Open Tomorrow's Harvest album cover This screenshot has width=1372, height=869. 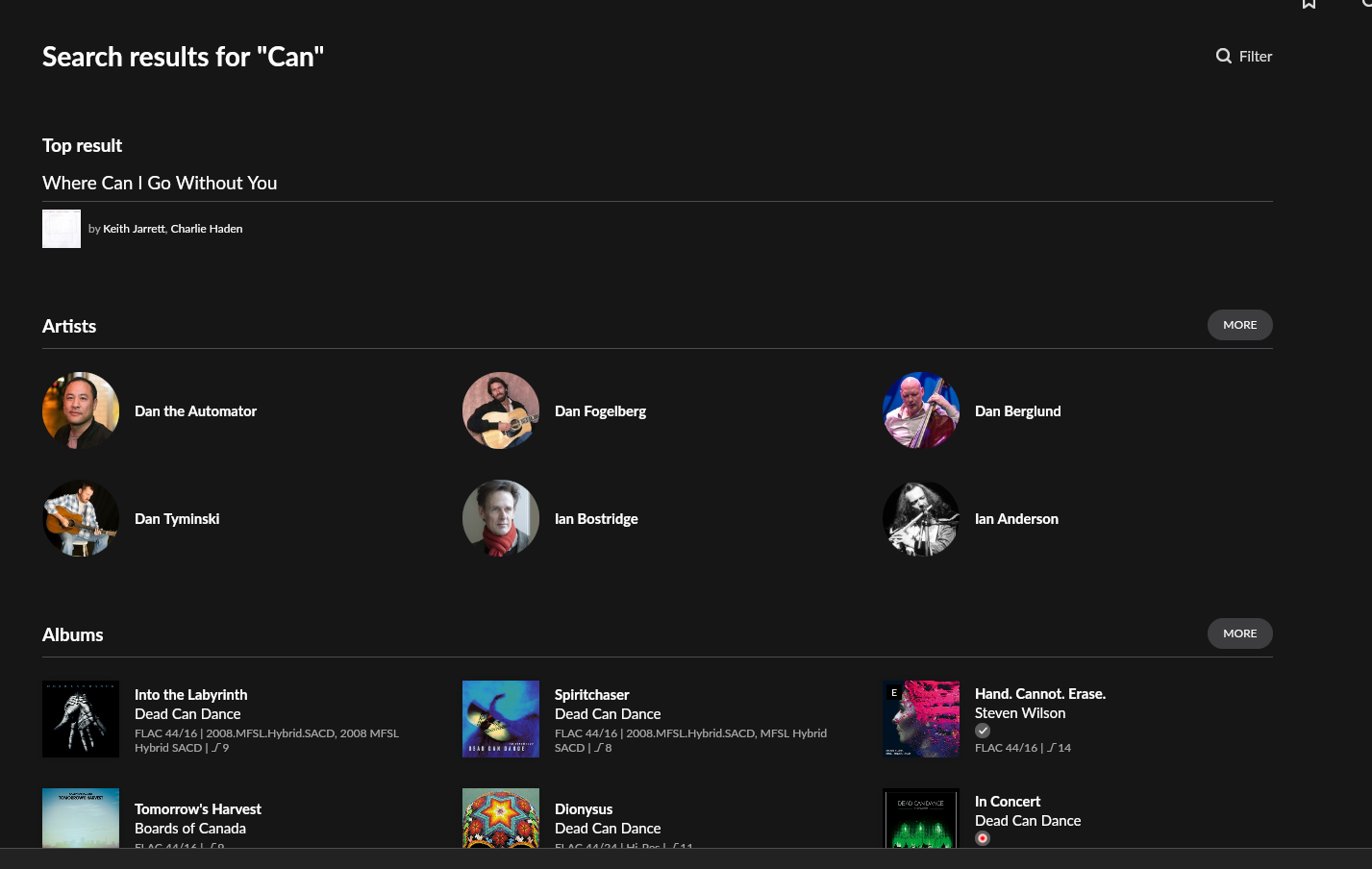81,818
